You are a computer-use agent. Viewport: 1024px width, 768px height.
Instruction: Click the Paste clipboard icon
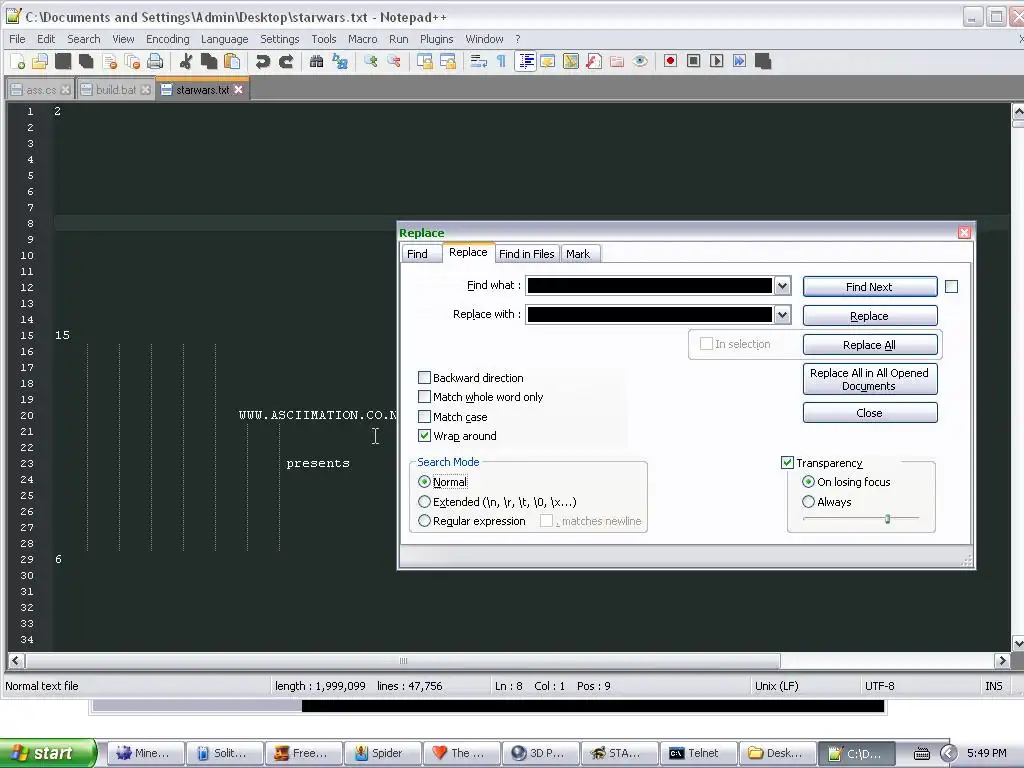click(x=232, y=61)
